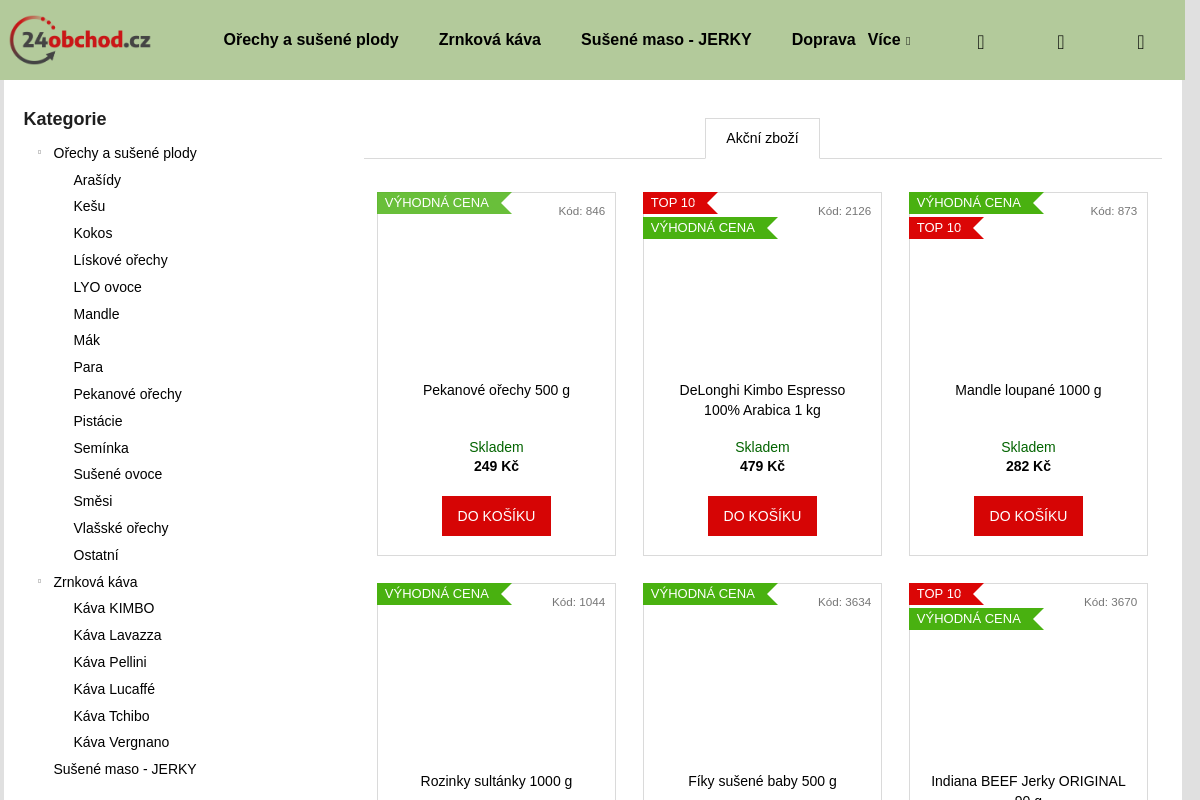Image resolution: width=1200 pixels, height=800 pixels.
Task: Open Káva Lavazza category
Action: click(x=117, y=635)
